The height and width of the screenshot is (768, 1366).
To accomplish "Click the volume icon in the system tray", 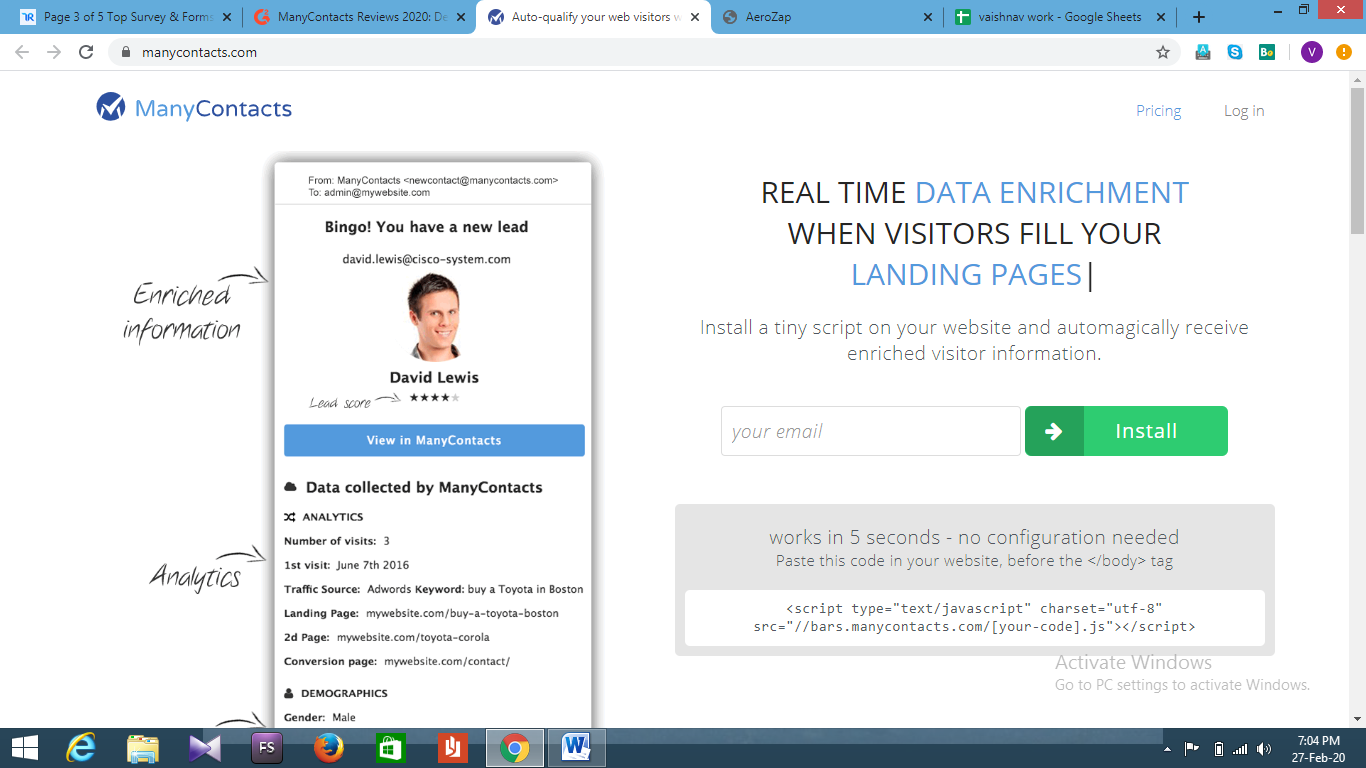I will pyautogui.click(x=1264, y=749).
